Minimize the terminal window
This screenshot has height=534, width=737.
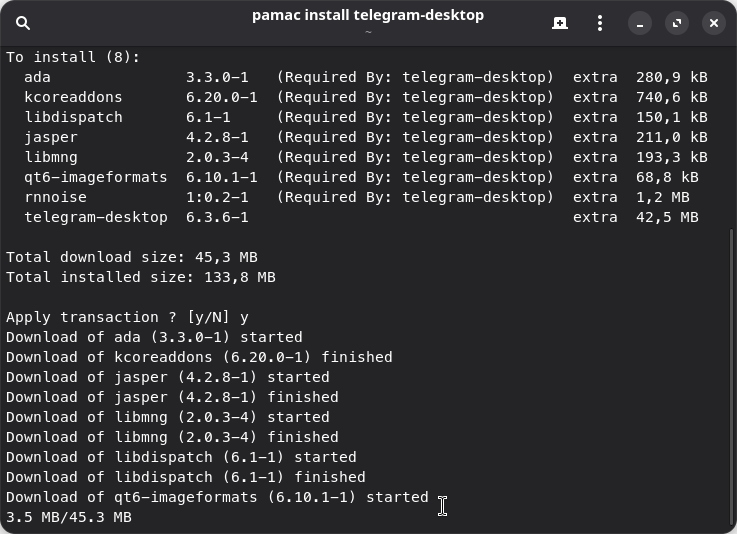point(640,23)
